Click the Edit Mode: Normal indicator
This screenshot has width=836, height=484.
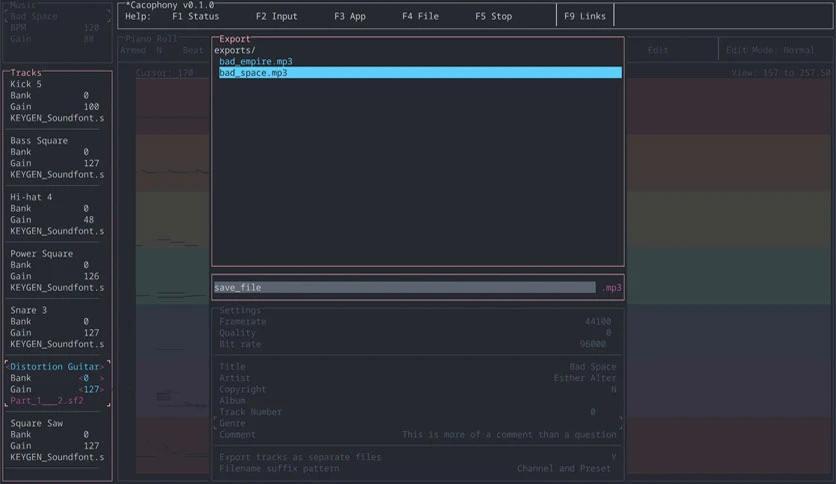coord(770,50)
